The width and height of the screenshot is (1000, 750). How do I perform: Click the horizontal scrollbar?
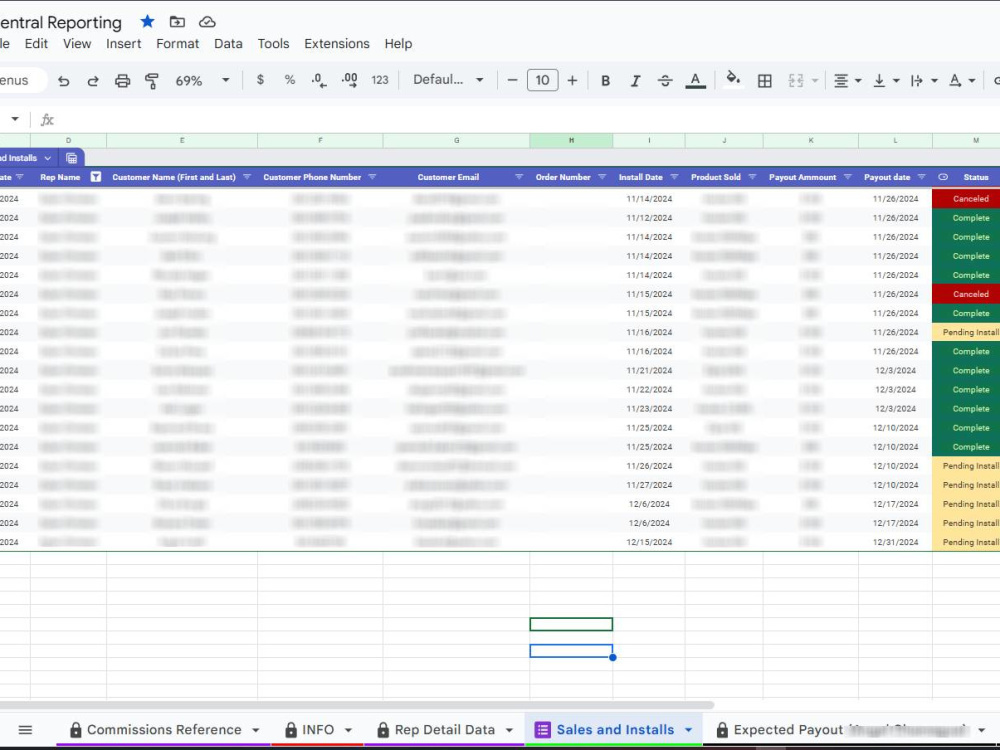pyautogui.click(x=357, y=705)
